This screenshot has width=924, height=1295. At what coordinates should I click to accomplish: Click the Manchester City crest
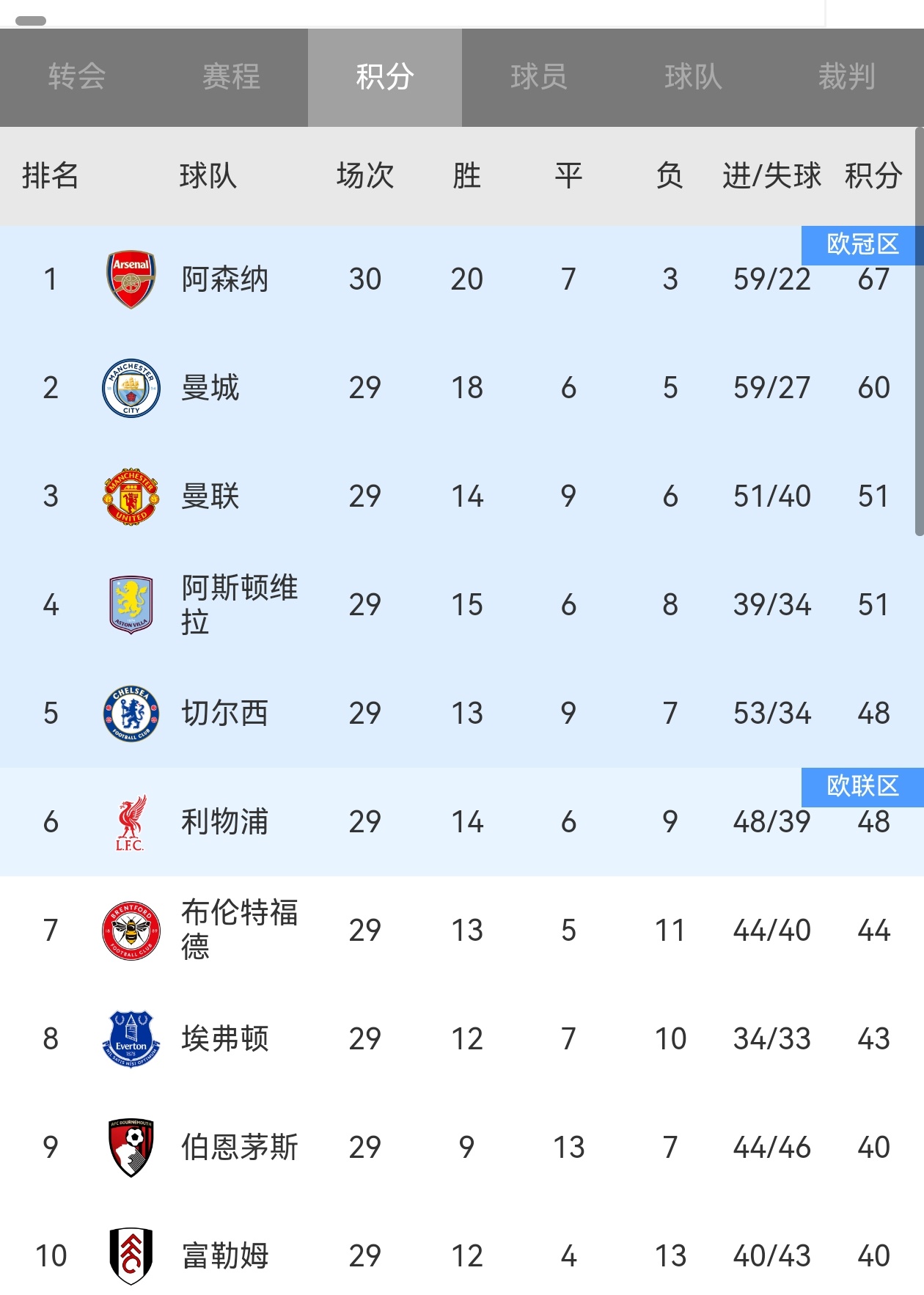[x=131, y=388]
